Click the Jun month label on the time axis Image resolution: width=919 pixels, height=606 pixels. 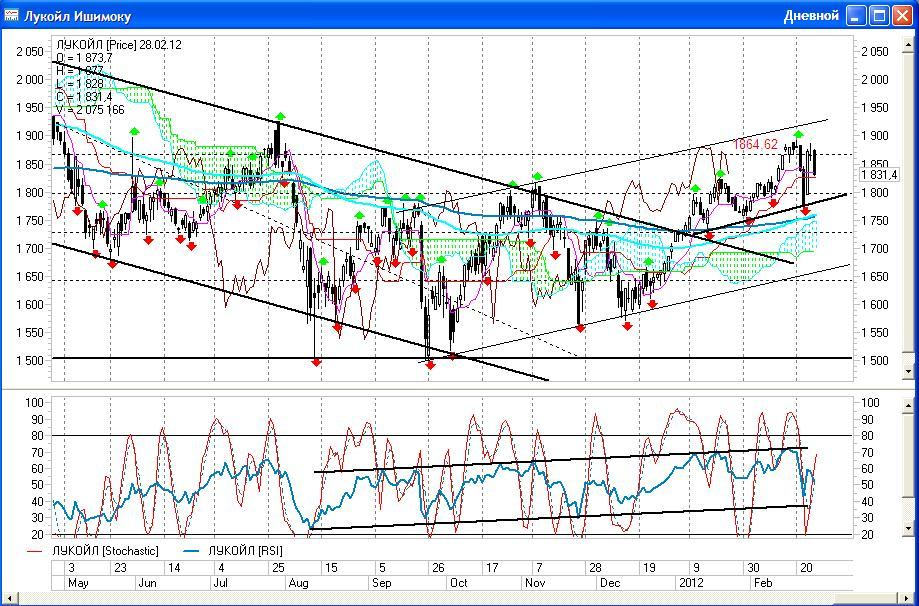pos(147,583)
